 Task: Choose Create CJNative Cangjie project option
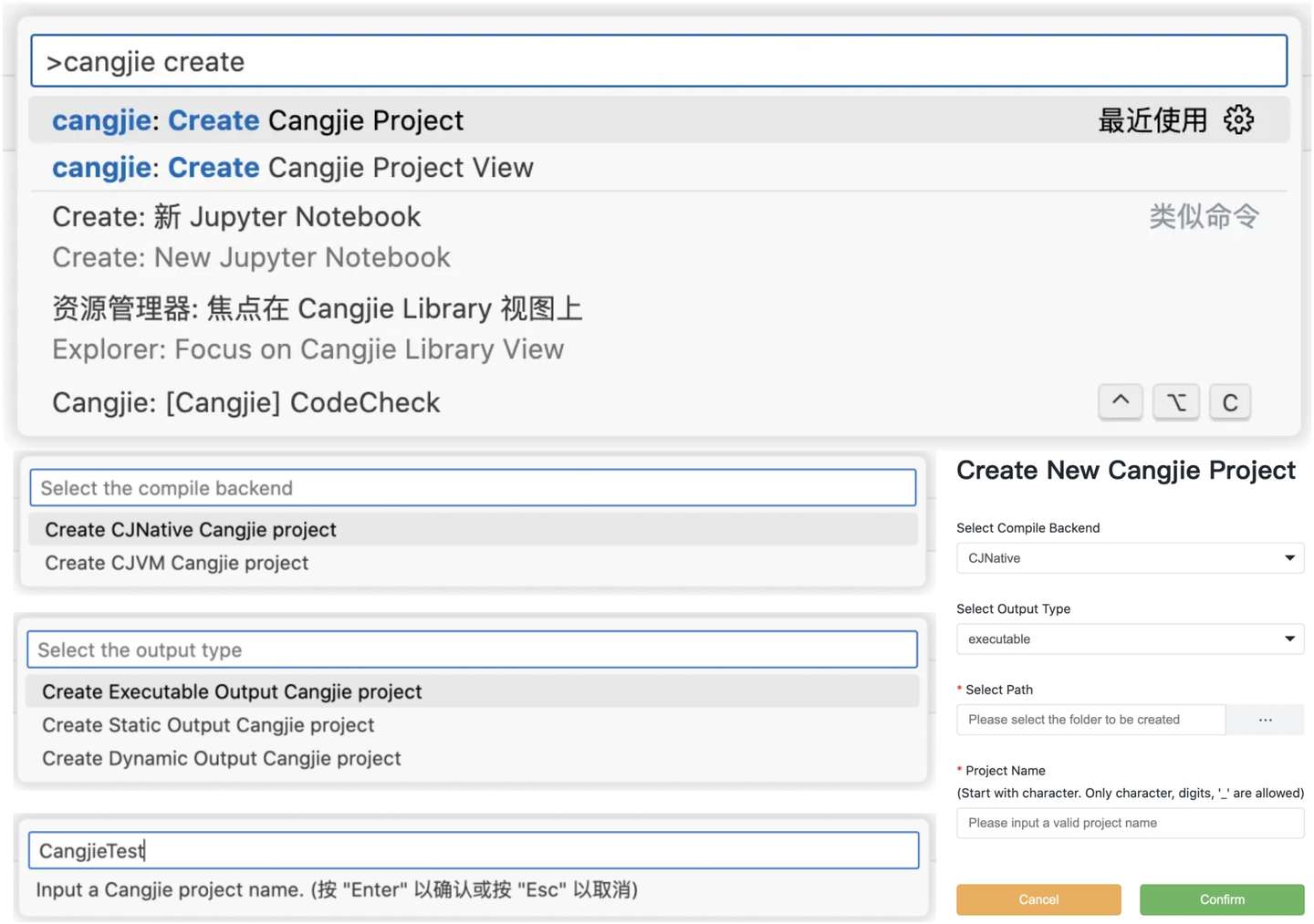(x=191, y=530)
